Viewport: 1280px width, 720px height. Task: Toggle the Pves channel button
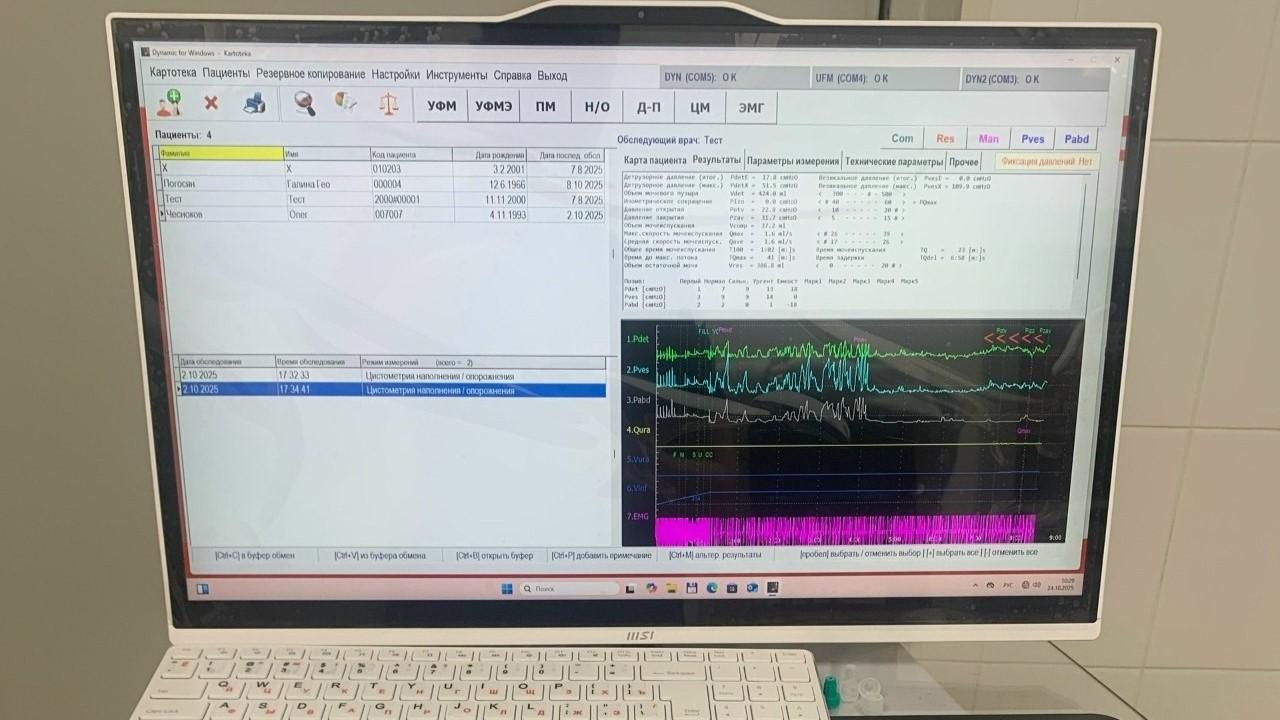[x=1033, y=139]
